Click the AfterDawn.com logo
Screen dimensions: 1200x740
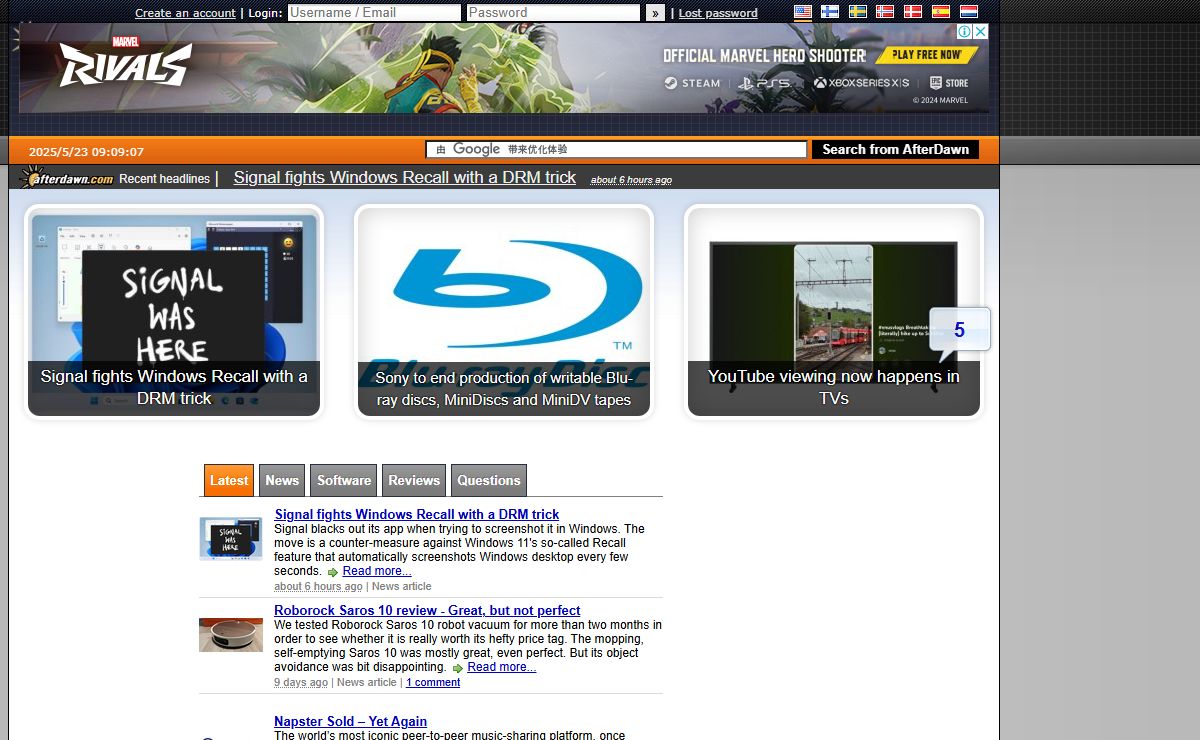[x=68, y=178]
